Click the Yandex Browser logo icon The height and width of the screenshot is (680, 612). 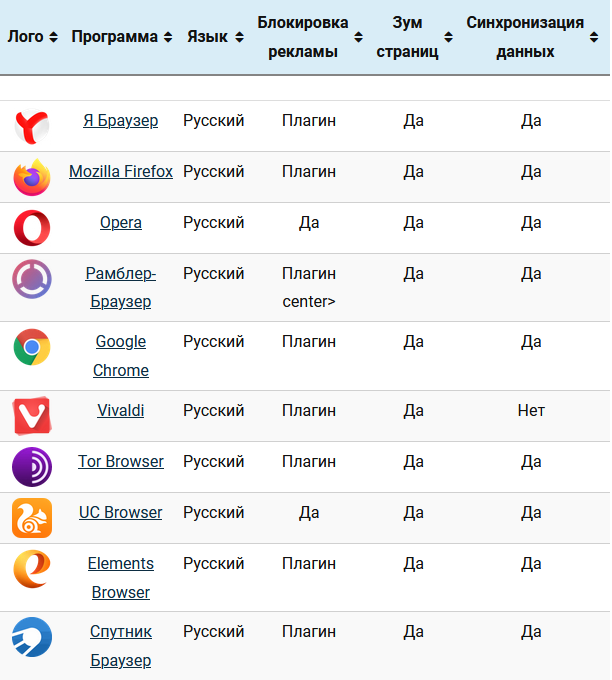32,126
